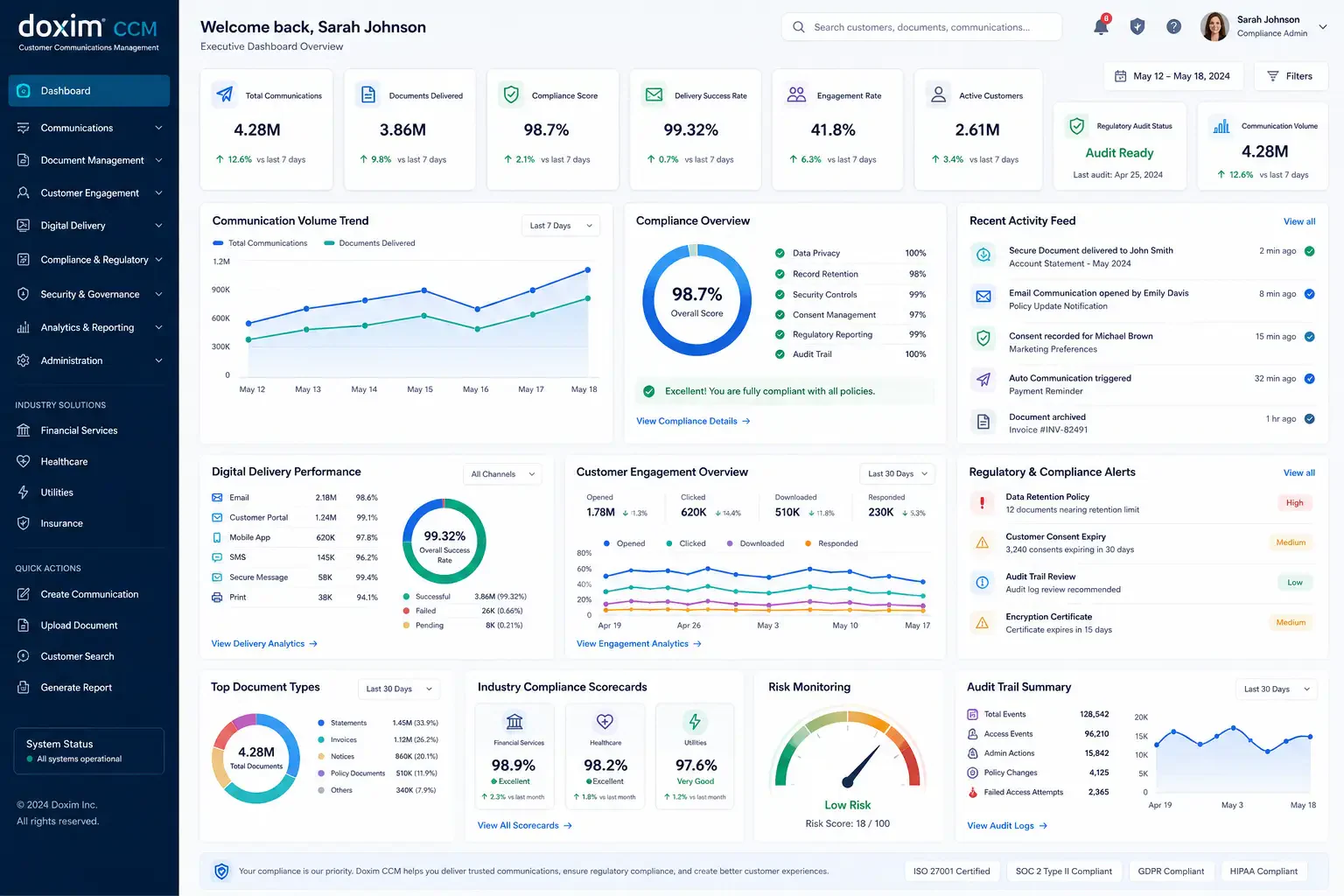1344x896 pixels.
Task: Click the Document archived file icon
Action: (x=983, y=422)
